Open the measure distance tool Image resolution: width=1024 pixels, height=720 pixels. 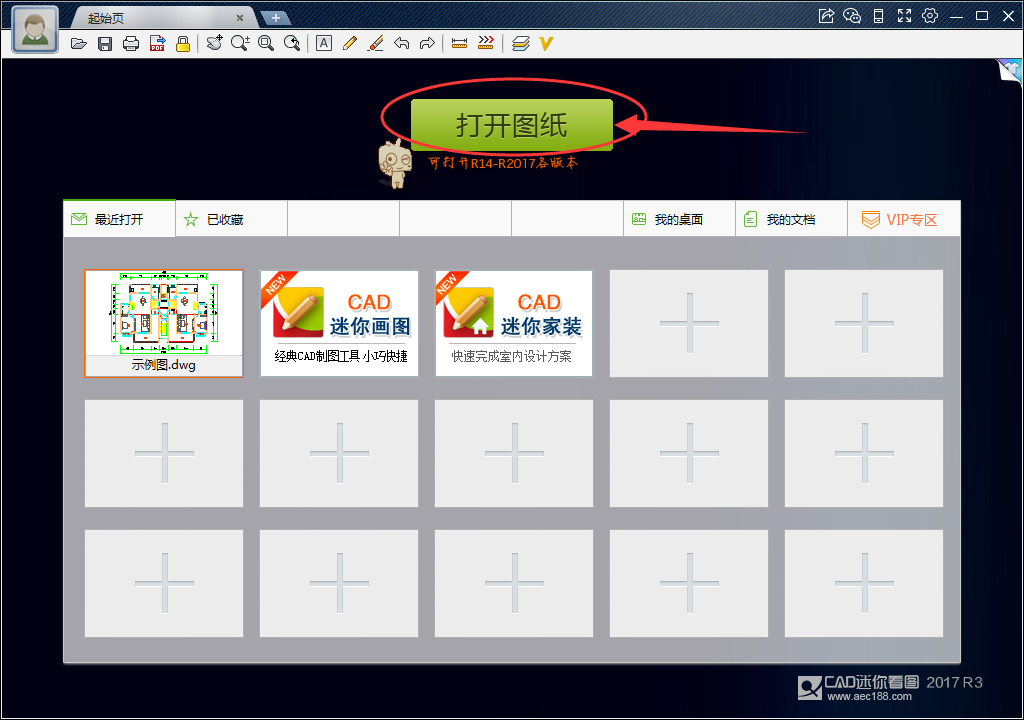click(x=459, y=43)
